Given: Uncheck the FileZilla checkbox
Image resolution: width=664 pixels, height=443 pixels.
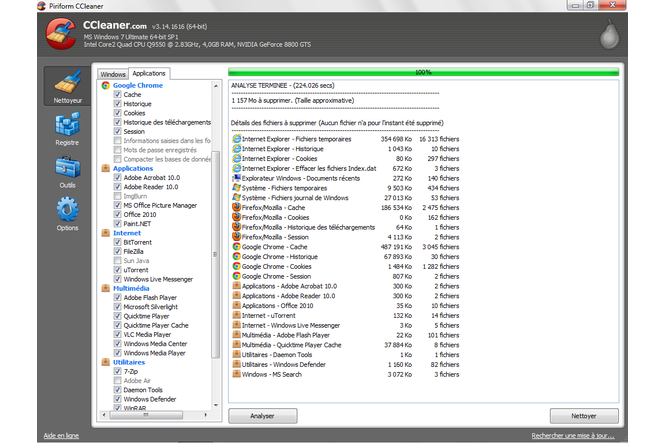Looking at the screenshot, I should pyautogui.click(x=118, y=252).
